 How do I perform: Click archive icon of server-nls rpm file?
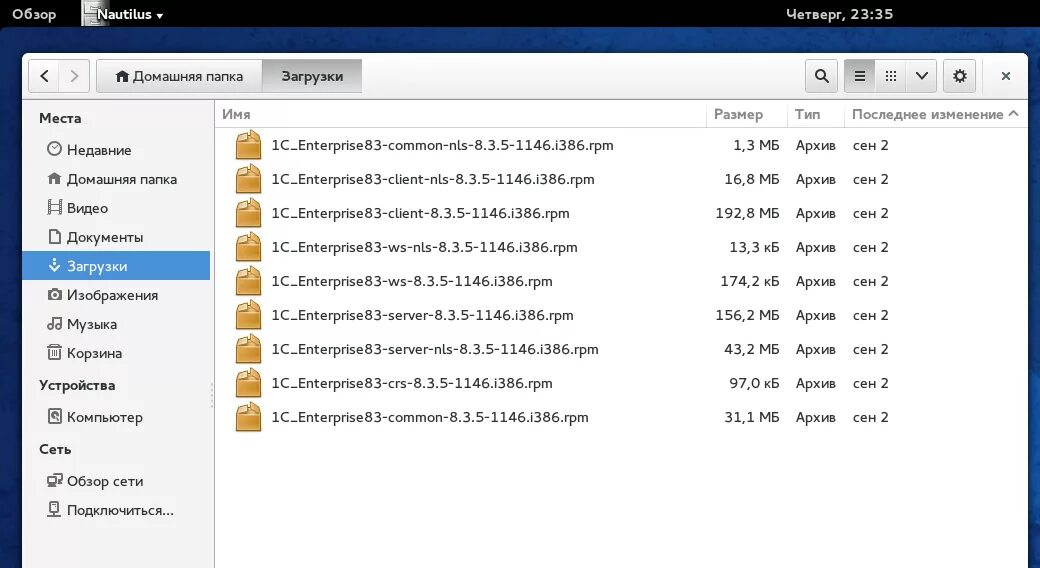tap(249, 349)
